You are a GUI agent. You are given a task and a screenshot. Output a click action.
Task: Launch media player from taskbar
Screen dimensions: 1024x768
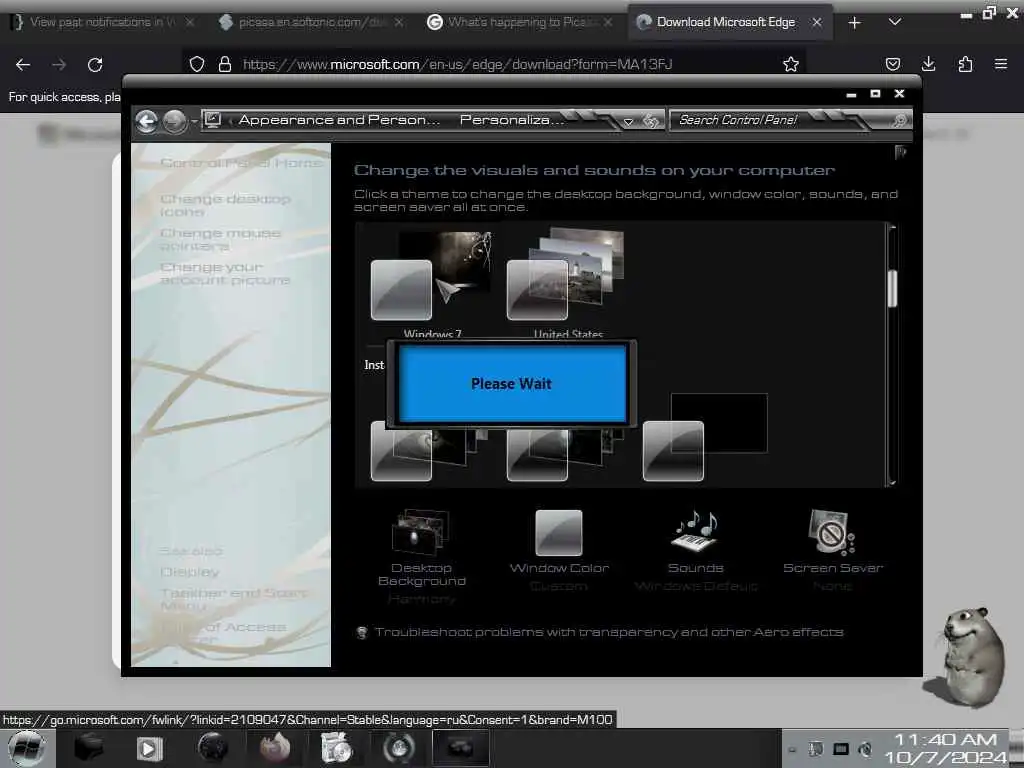tap(149, 748)
